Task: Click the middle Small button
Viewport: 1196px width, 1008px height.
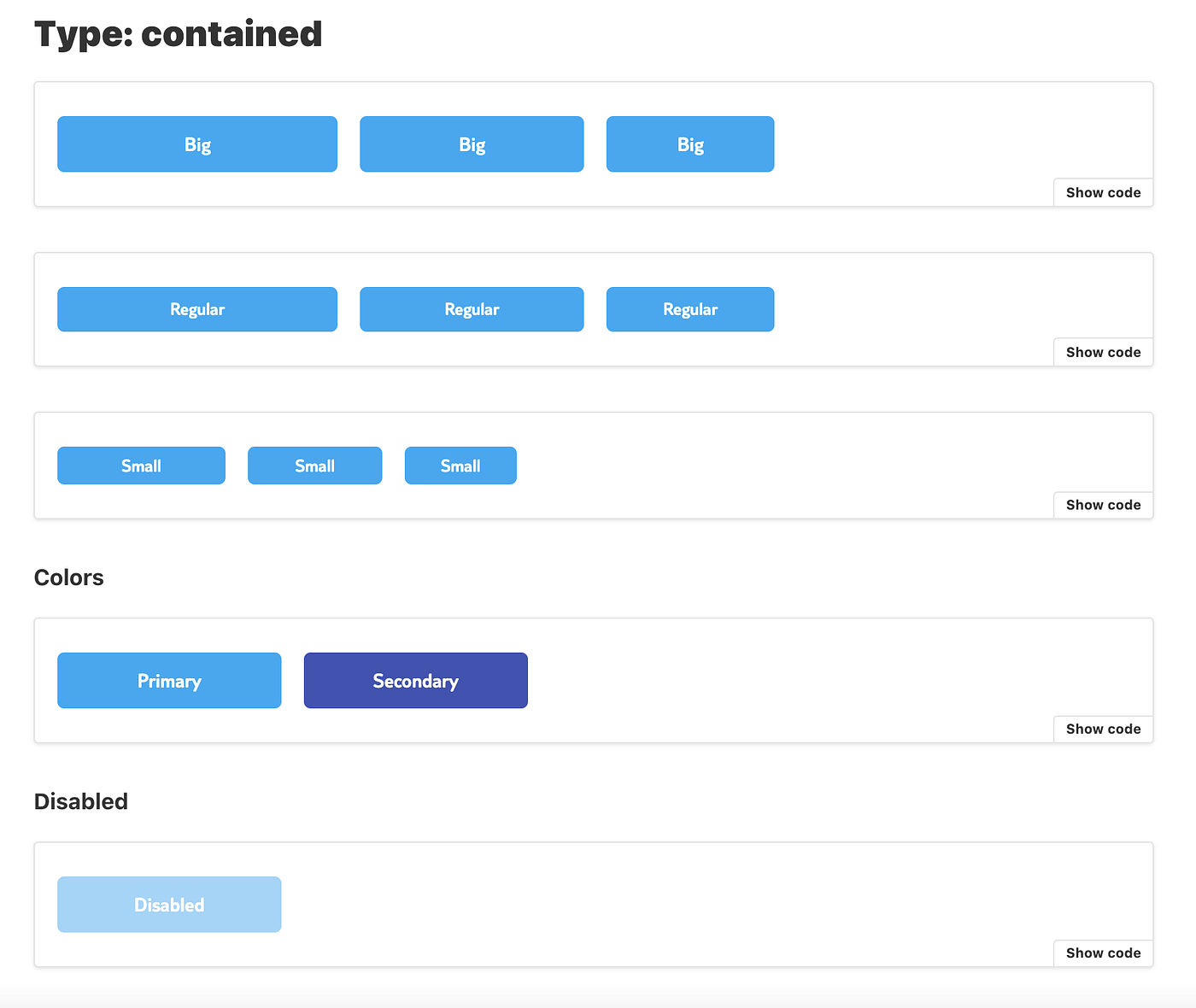Action: pyautogui.click(x=314, y=466)
